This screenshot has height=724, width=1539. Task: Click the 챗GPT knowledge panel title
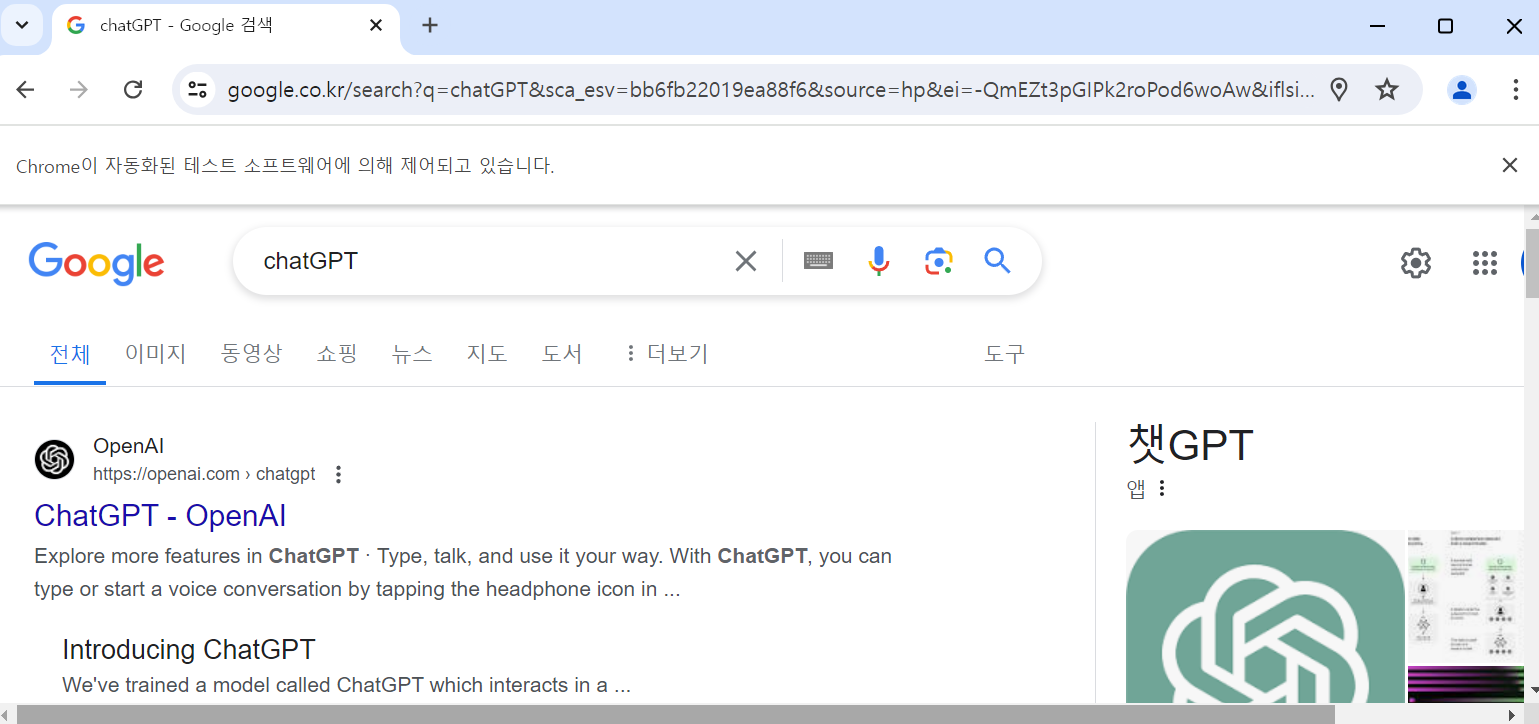point(1190,445)
